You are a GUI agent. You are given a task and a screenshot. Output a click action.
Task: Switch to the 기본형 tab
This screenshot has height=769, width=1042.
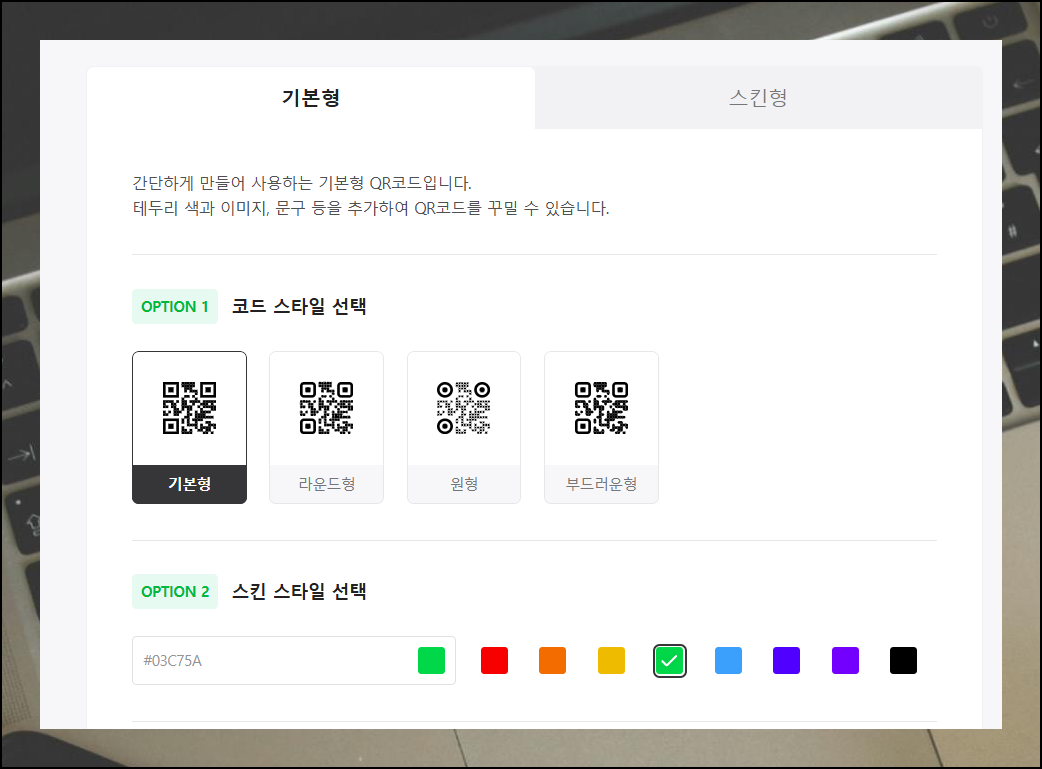pos(310,98)
